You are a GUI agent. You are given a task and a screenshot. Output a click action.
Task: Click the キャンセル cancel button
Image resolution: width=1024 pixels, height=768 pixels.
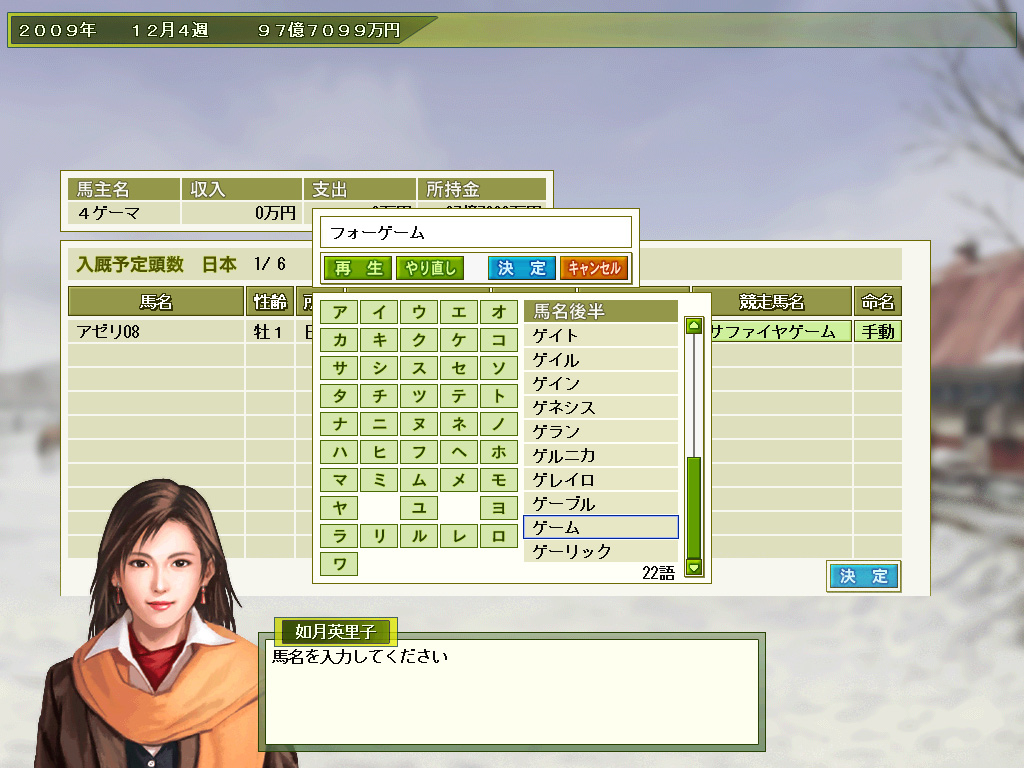(x=594, y=268)
